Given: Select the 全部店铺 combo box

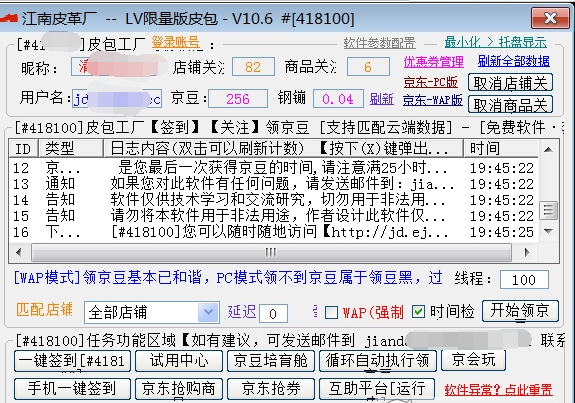Looking at the screenshot, I should click(x=152, y=312).
